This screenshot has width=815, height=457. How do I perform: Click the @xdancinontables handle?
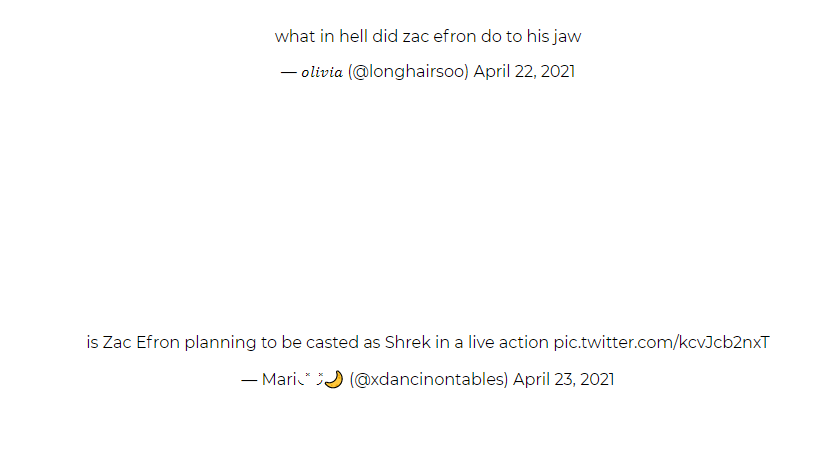429,379
